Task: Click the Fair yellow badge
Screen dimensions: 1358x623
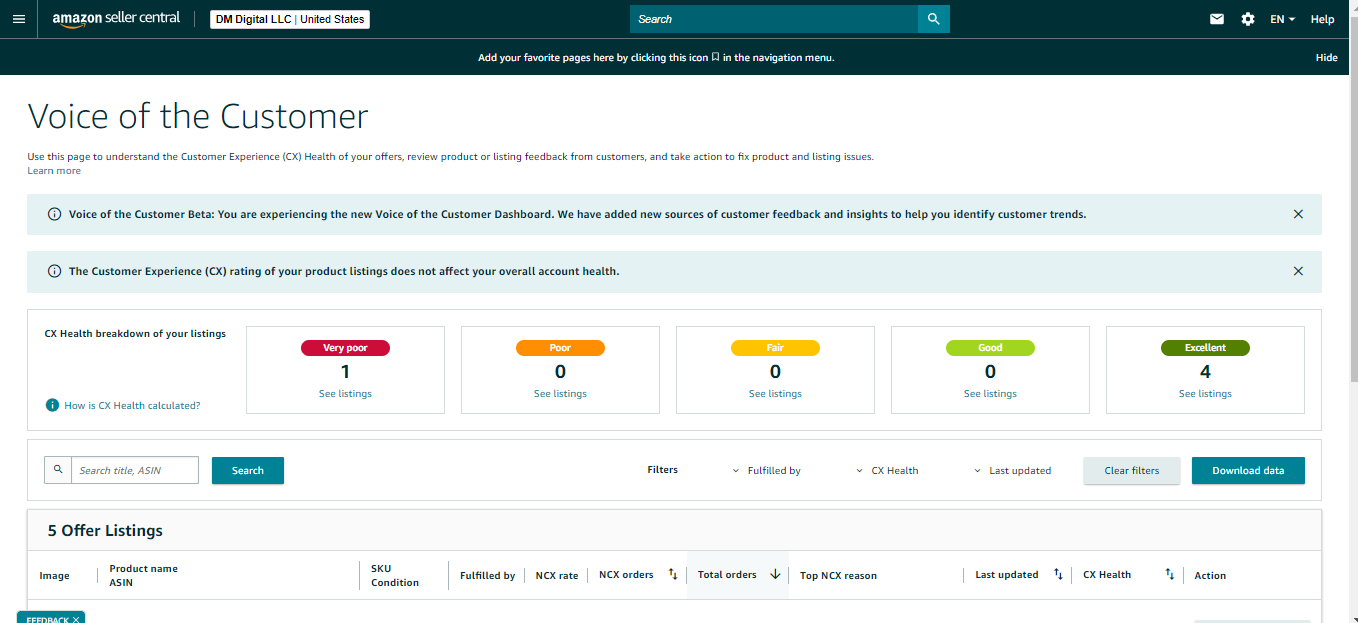Action: pyautogui.click(x=775, y=348)
